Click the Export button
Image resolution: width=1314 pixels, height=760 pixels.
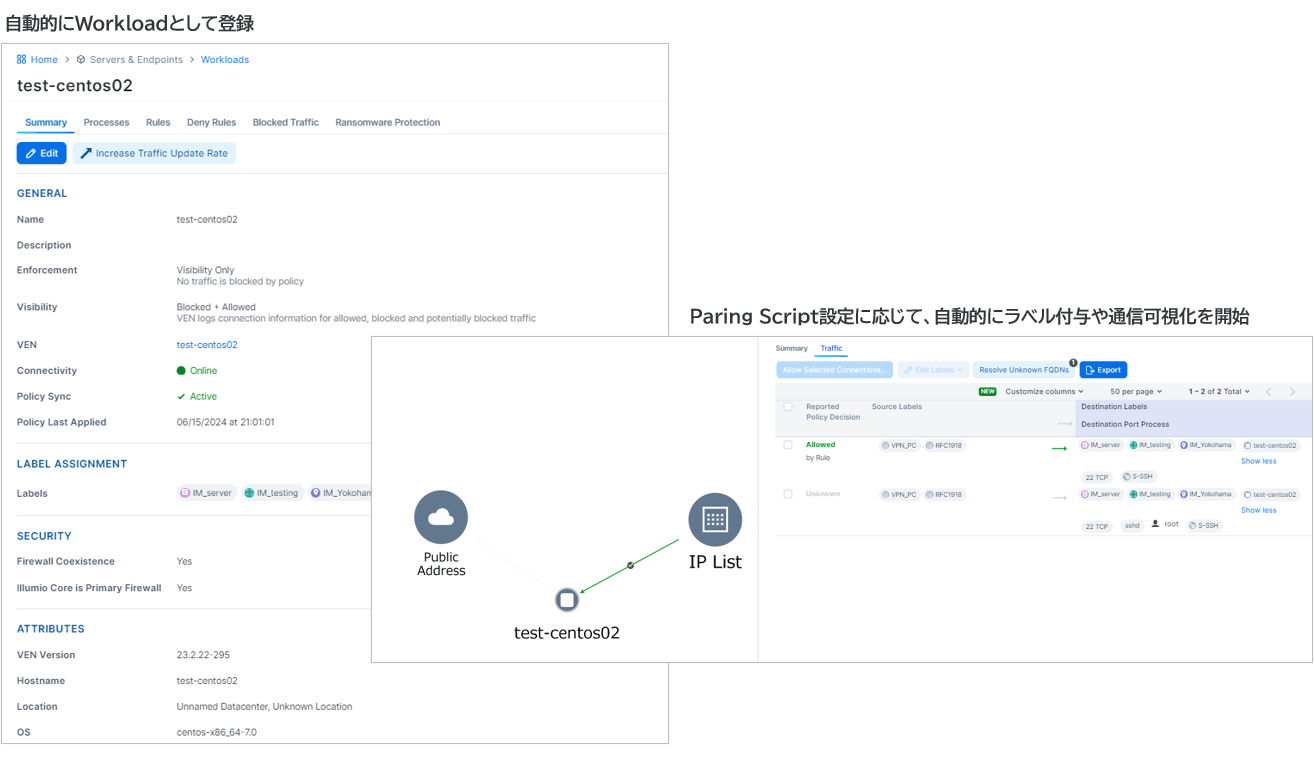coord(1103,370)
